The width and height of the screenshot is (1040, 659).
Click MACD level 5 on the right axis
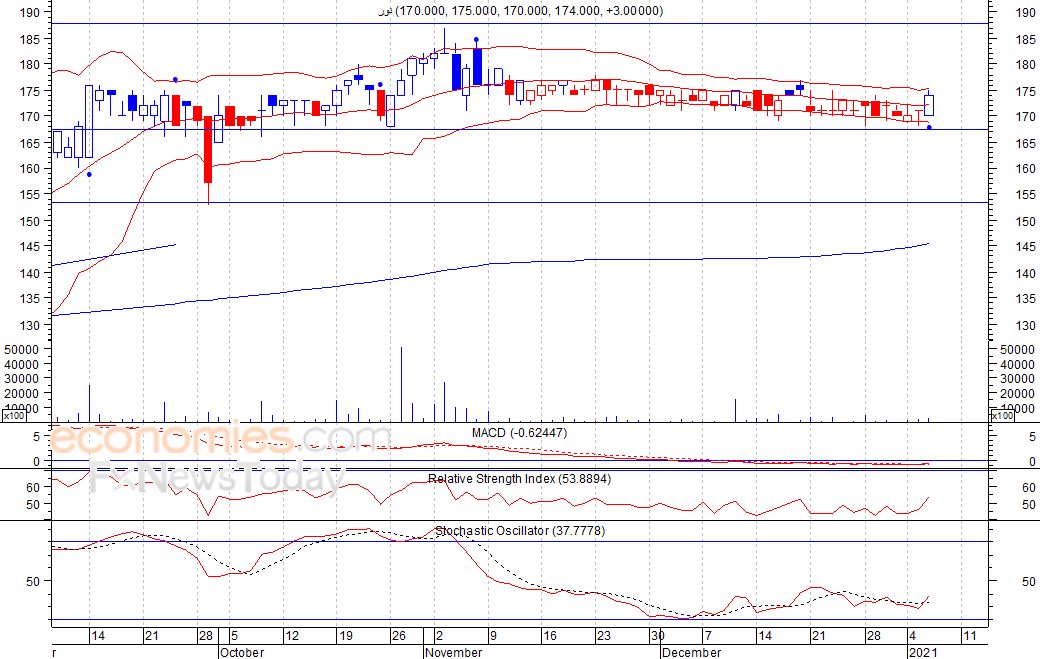pyautogui.click(x=1032, y=437)
